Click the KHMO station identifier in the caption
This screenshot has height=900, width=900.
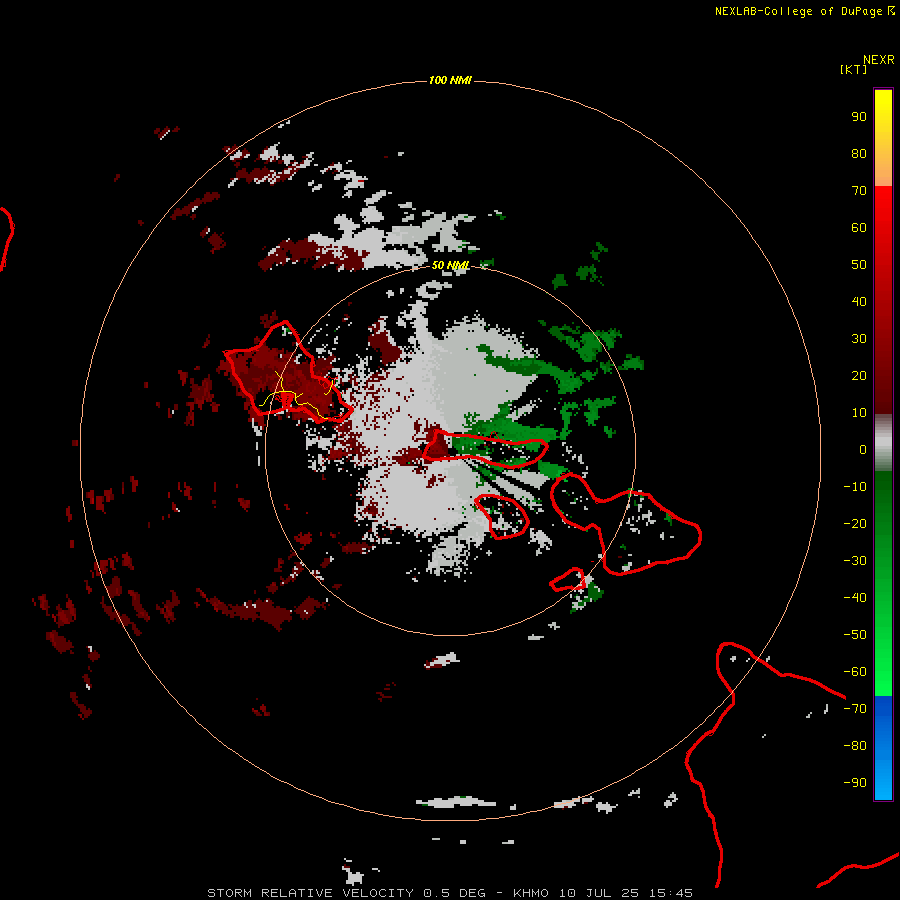531,893
